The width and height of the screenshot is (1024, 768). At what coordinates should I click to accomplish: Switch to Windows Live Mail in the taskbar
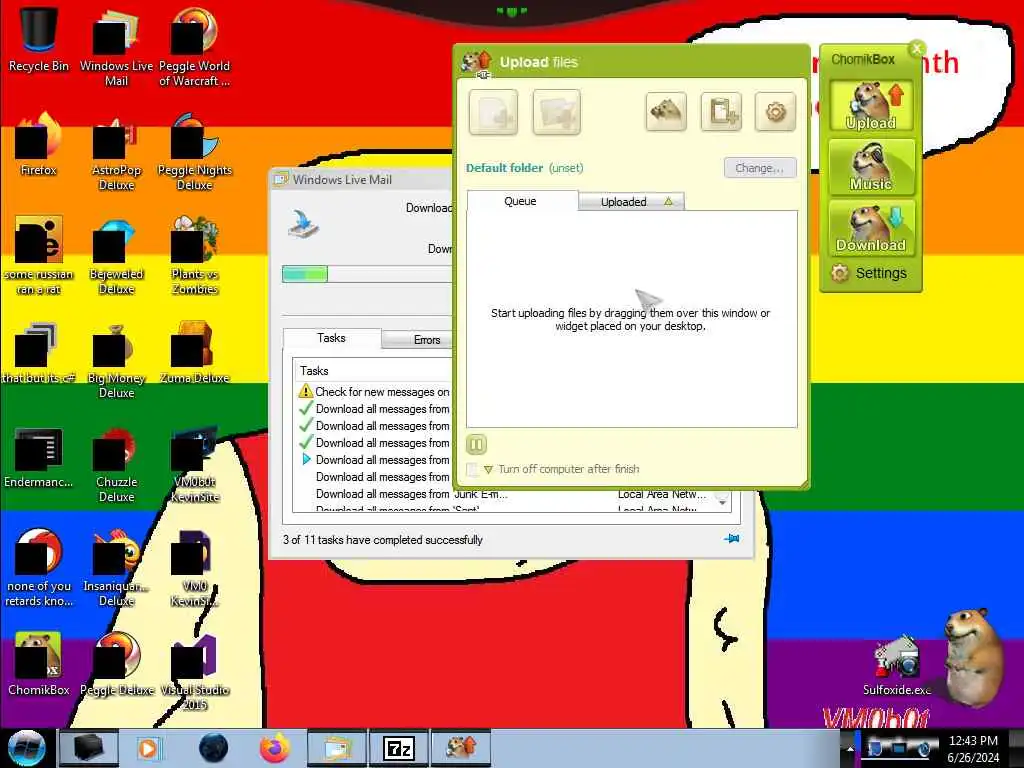pyautogui.click(x=336, y=748)
